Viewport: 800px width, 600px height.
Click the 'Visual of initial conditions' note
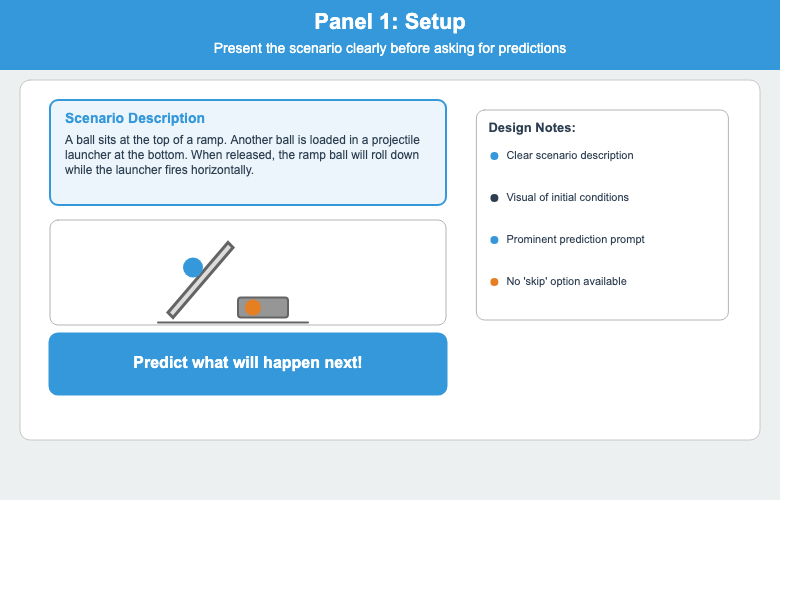tap(567, 198)
